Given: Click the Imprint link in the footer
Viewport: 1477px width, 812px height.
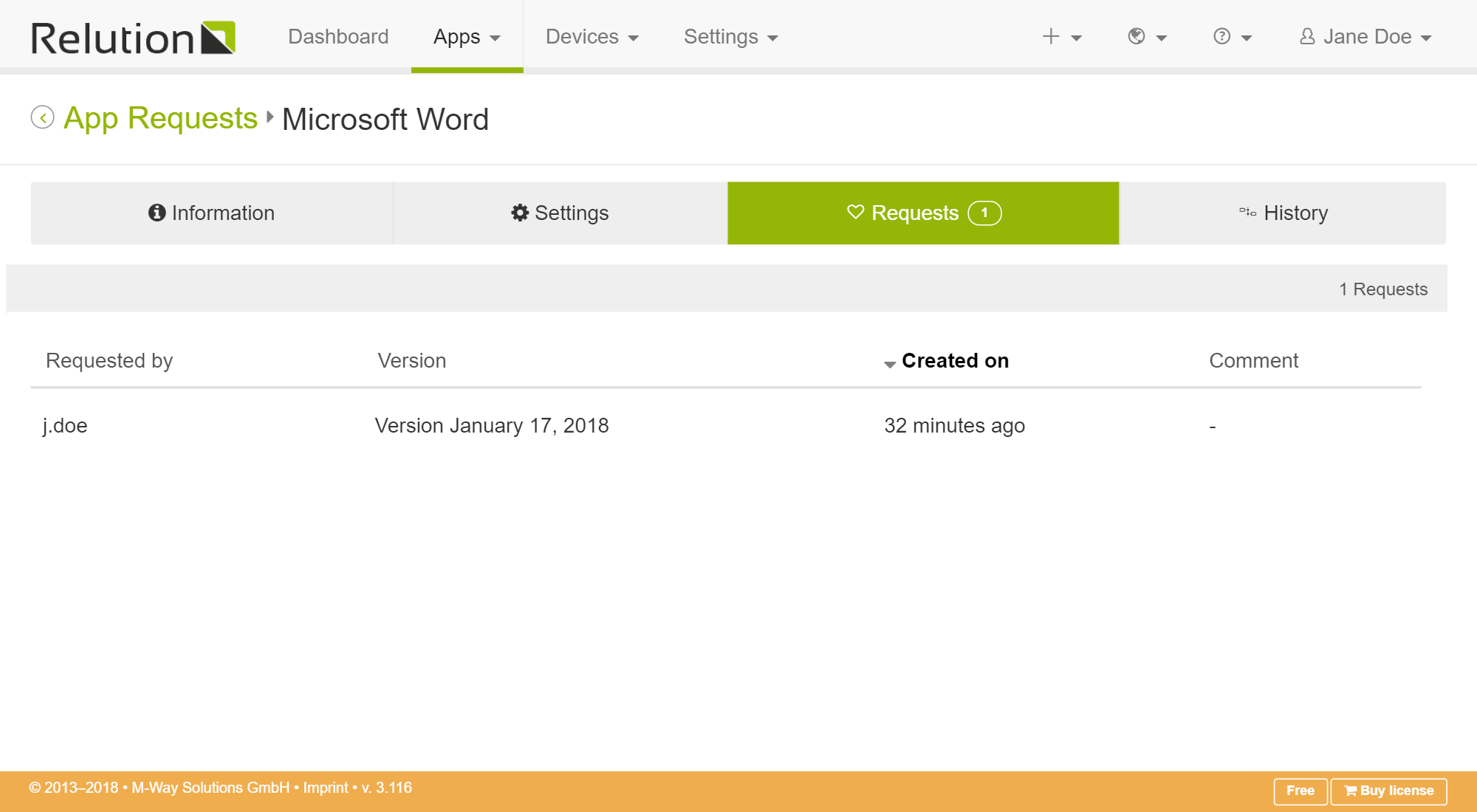Looking at the screenshot, I should (325, 788).
